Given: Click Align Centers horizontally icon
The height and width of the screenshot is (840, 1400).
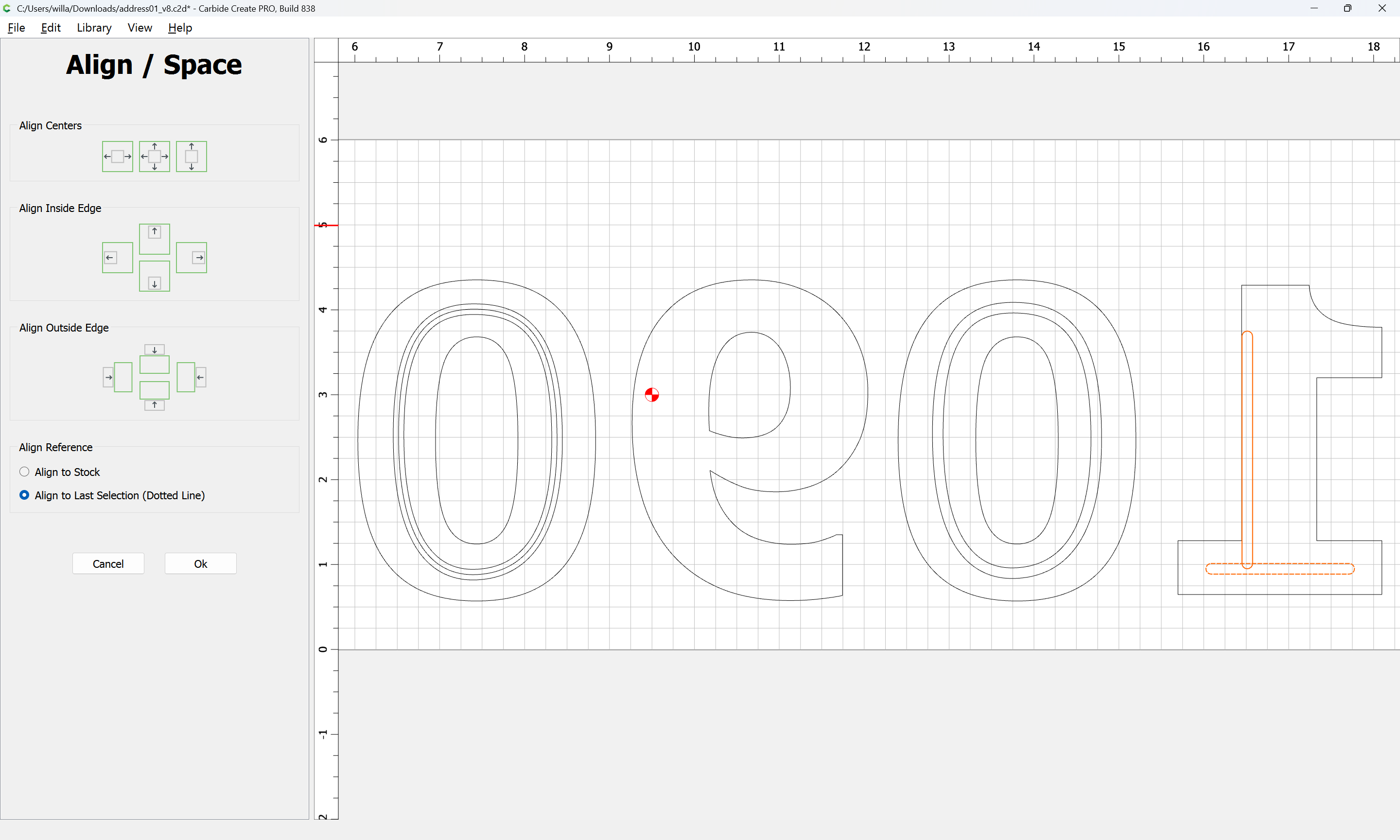Looking at the screenshot, I should [x=117, y=156].
